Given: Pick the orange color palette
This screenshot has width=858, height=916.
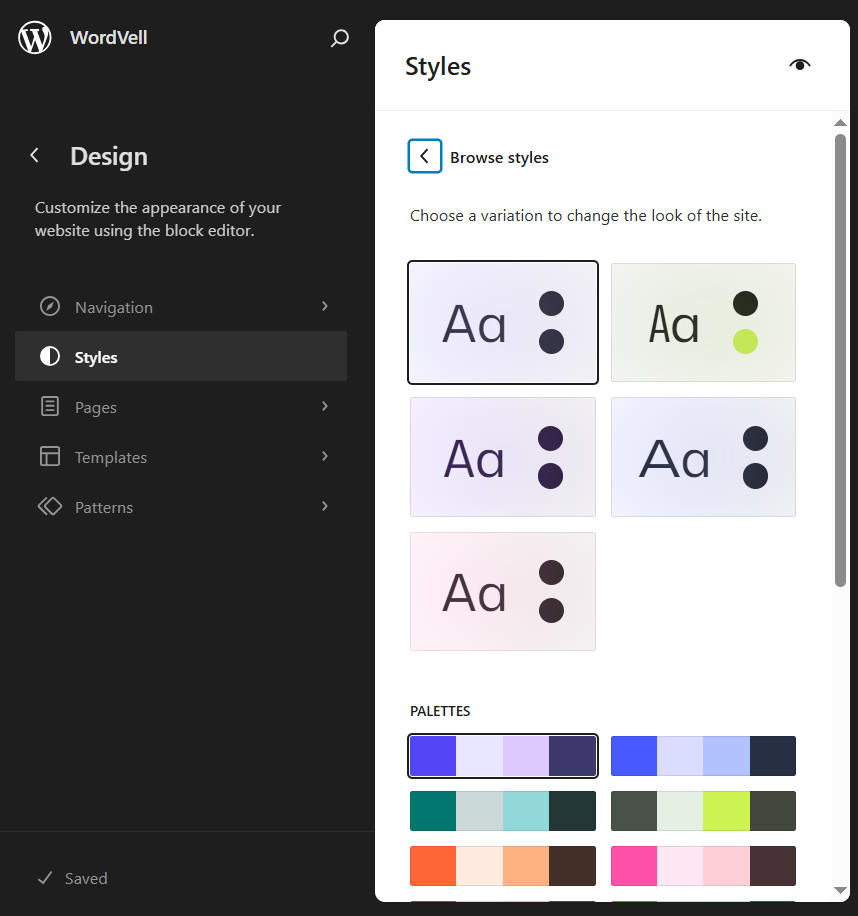Looking at the screenshot, I should click(x=502, y=866).
